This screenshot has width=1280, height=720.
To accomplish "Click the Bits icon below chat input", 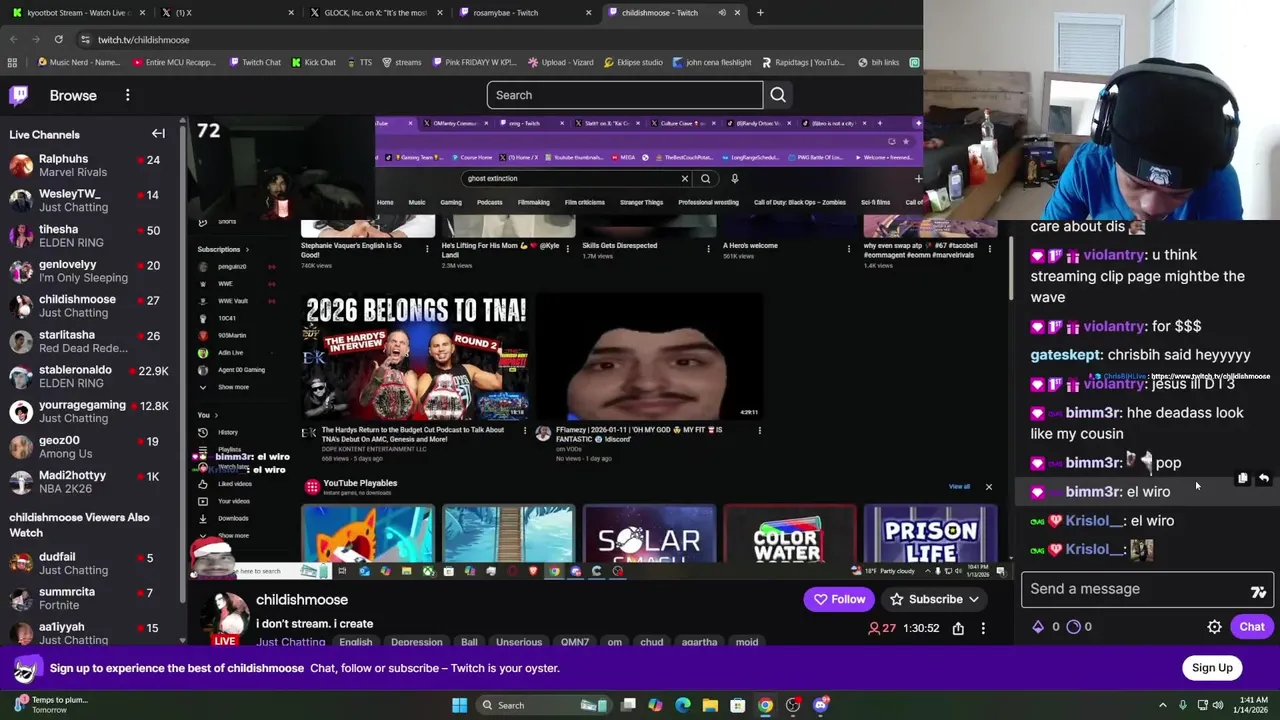I will coord(1038,627).
